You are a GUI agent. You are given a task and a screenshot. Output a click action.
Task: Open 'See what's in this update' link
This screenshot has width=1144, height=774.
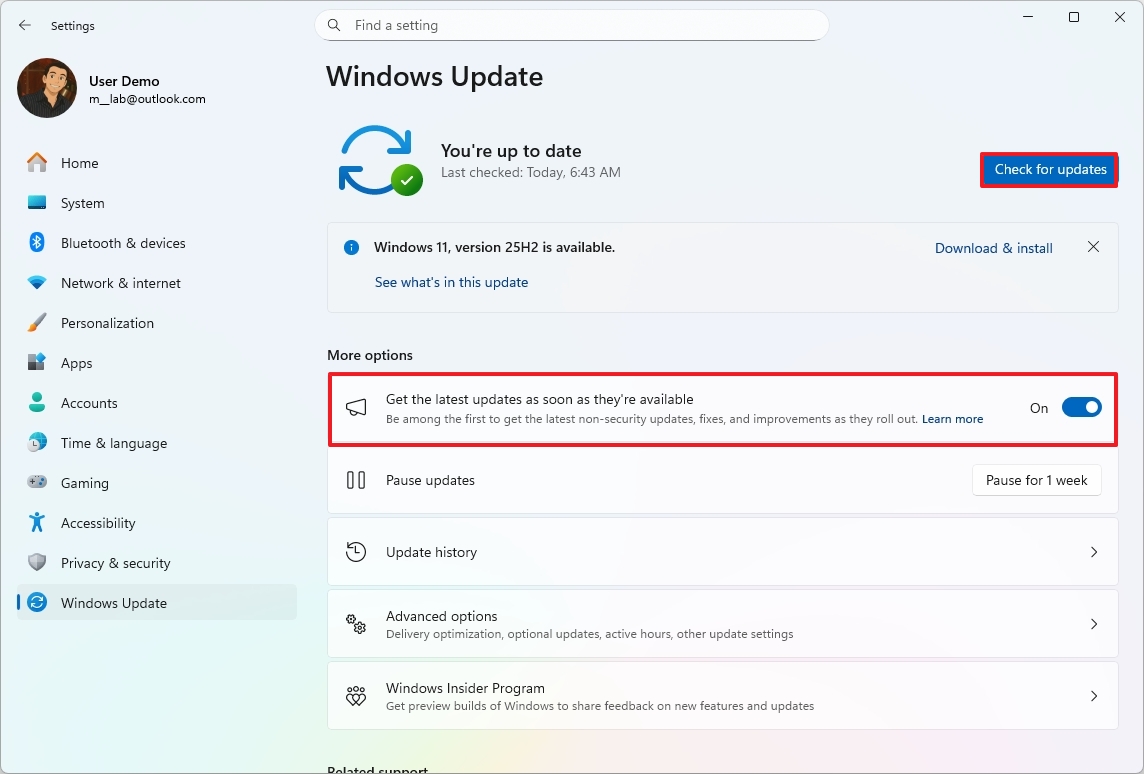[x=451, y=282]
